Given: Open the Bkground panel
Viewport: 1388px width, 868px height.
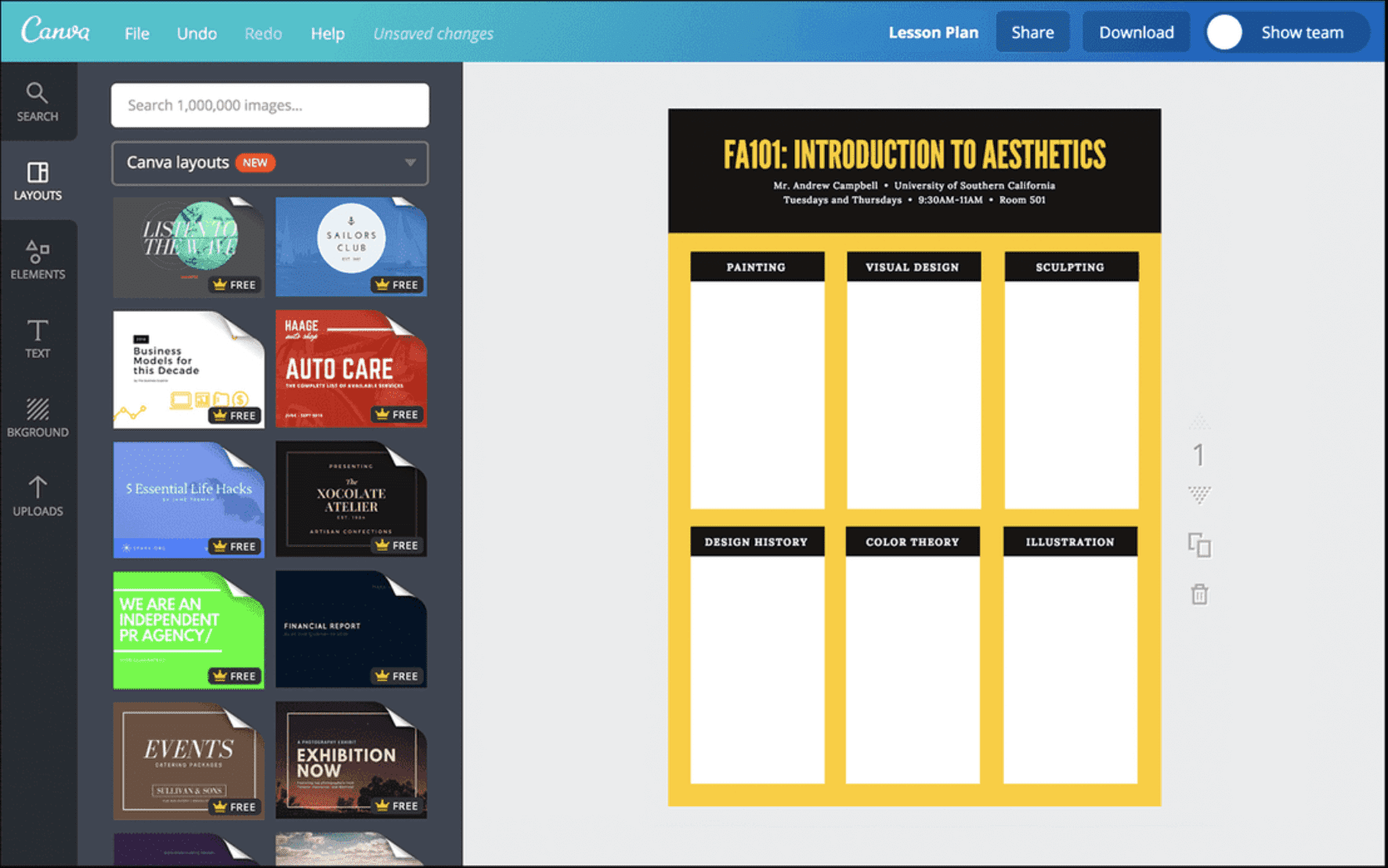Looking at the screenshot, I should 38,418.
